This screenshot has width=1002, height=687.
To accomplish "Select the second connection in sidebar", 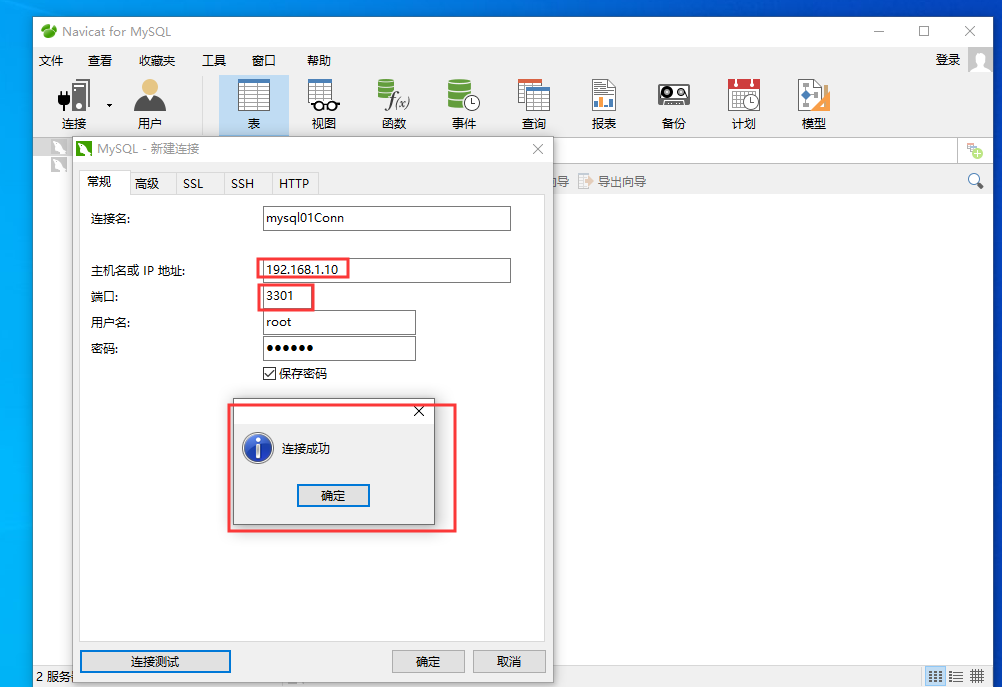I will [59, 165].
